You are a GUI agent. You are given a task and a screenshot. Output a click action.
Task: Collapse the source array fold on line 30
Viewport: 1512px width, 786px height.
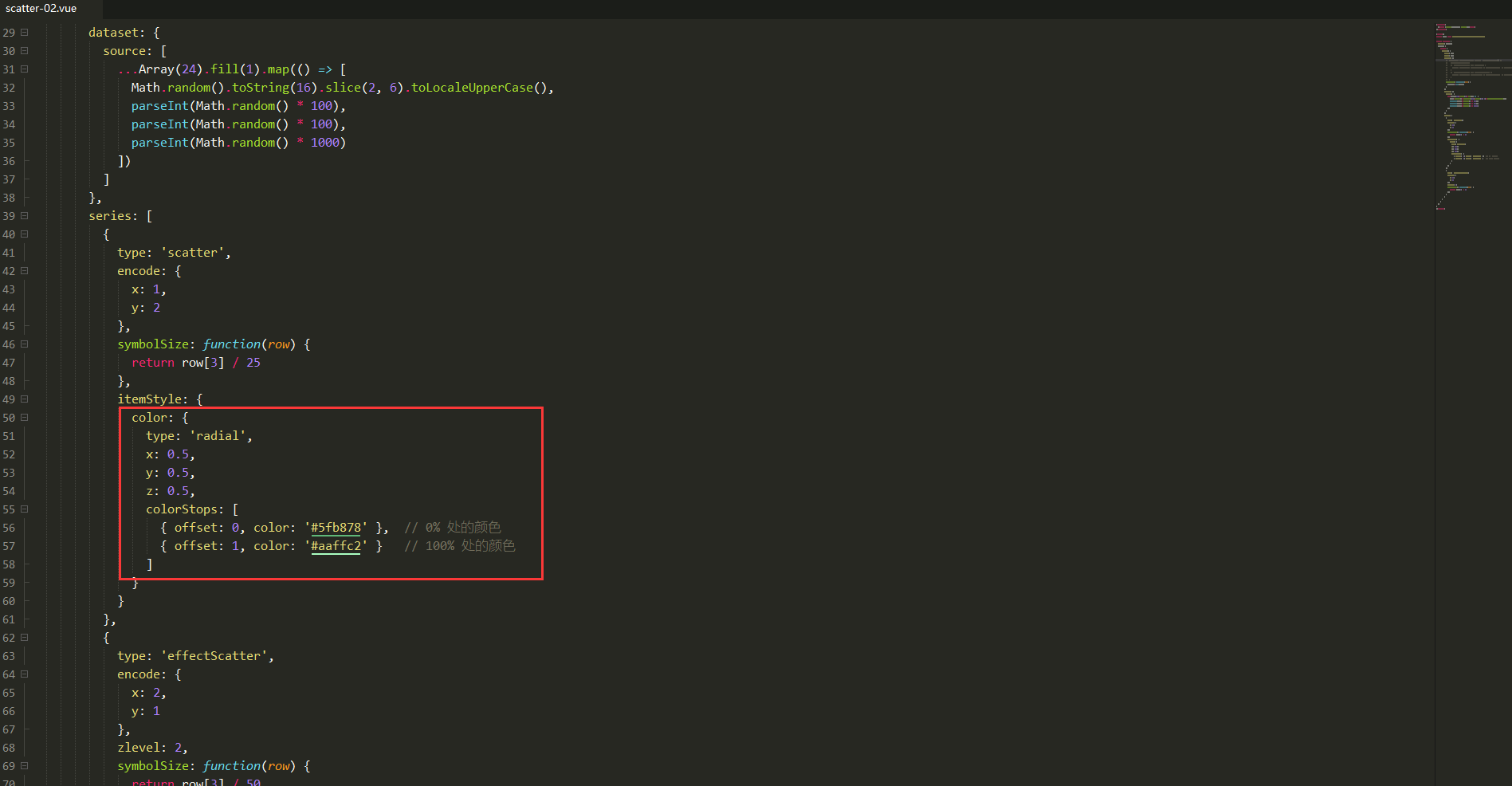[25, 51]
